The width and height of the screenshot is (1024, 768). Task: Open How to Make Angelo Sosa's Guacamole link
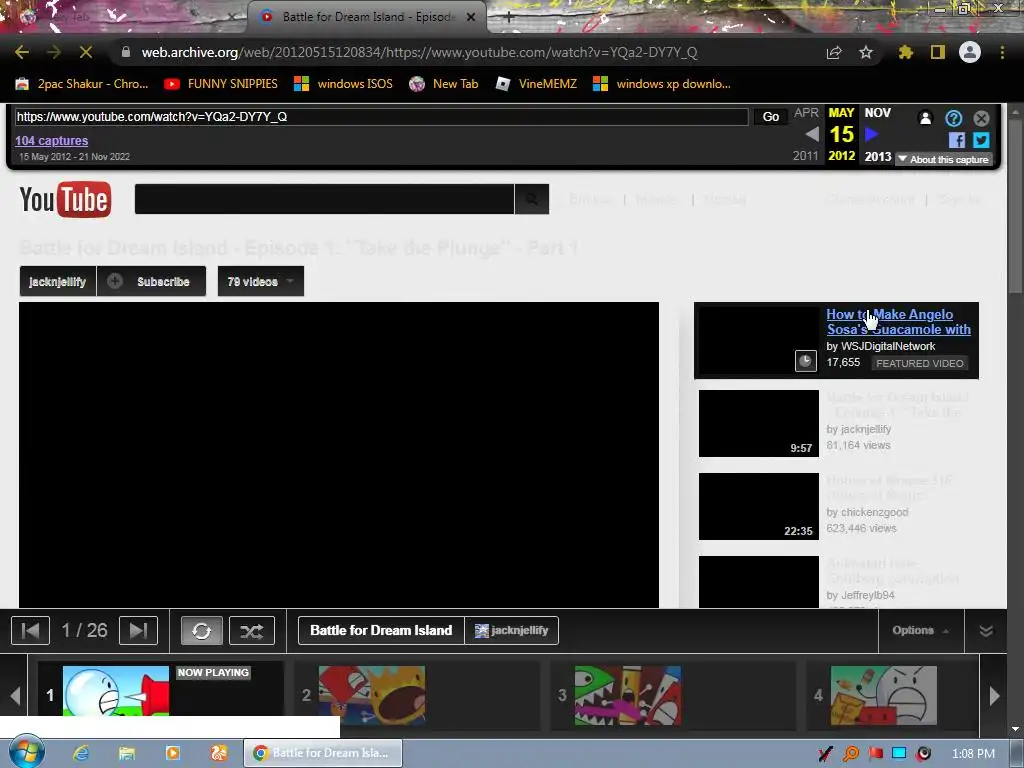[x=899, y=322]
